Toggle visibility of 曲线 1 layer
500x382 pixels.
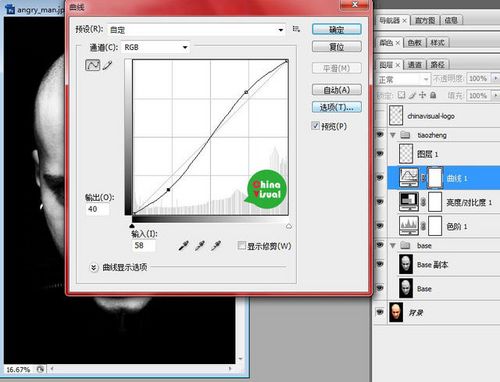[x=380, y=177]
